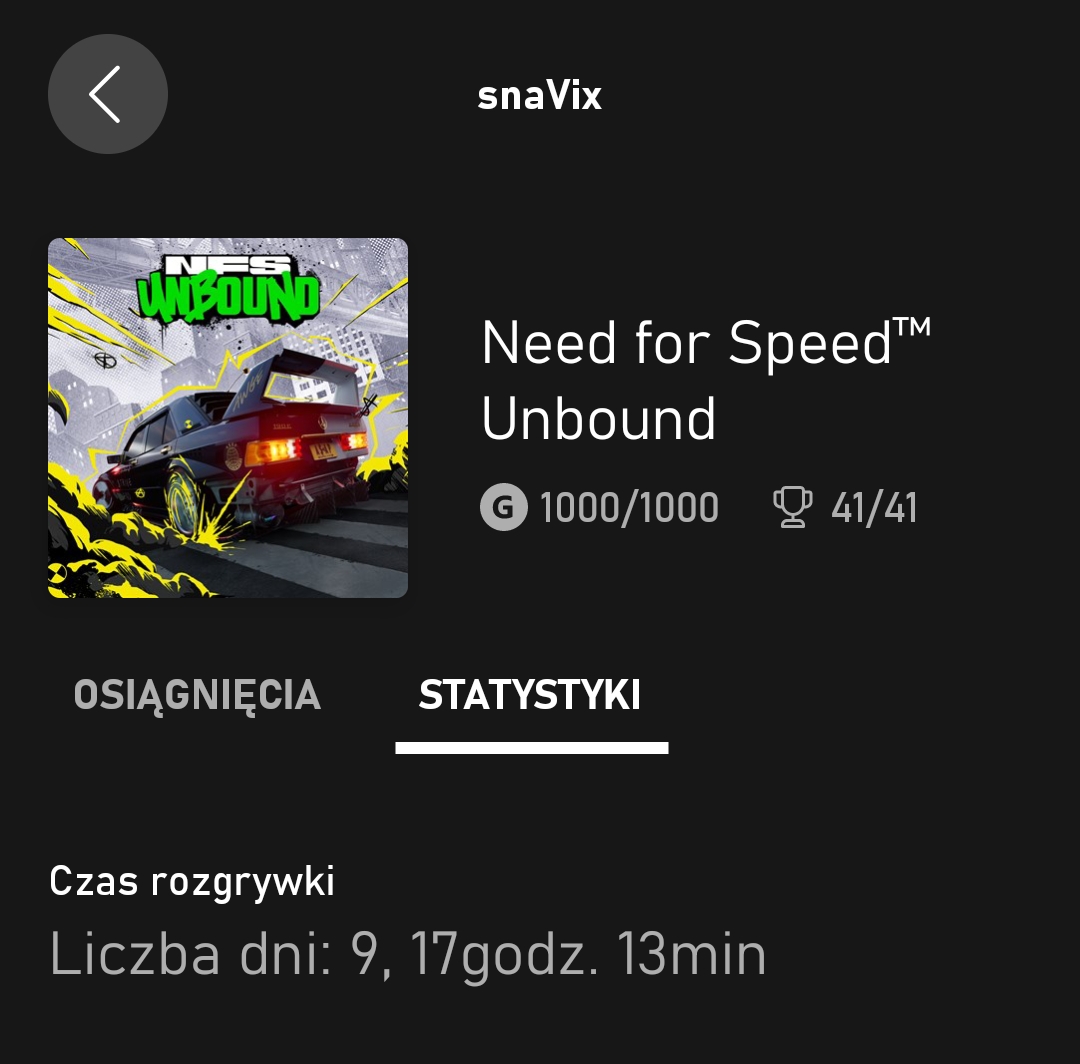Tap the achievements trophy icon
Screen dimensions: 1080x1064
point(793,507)
